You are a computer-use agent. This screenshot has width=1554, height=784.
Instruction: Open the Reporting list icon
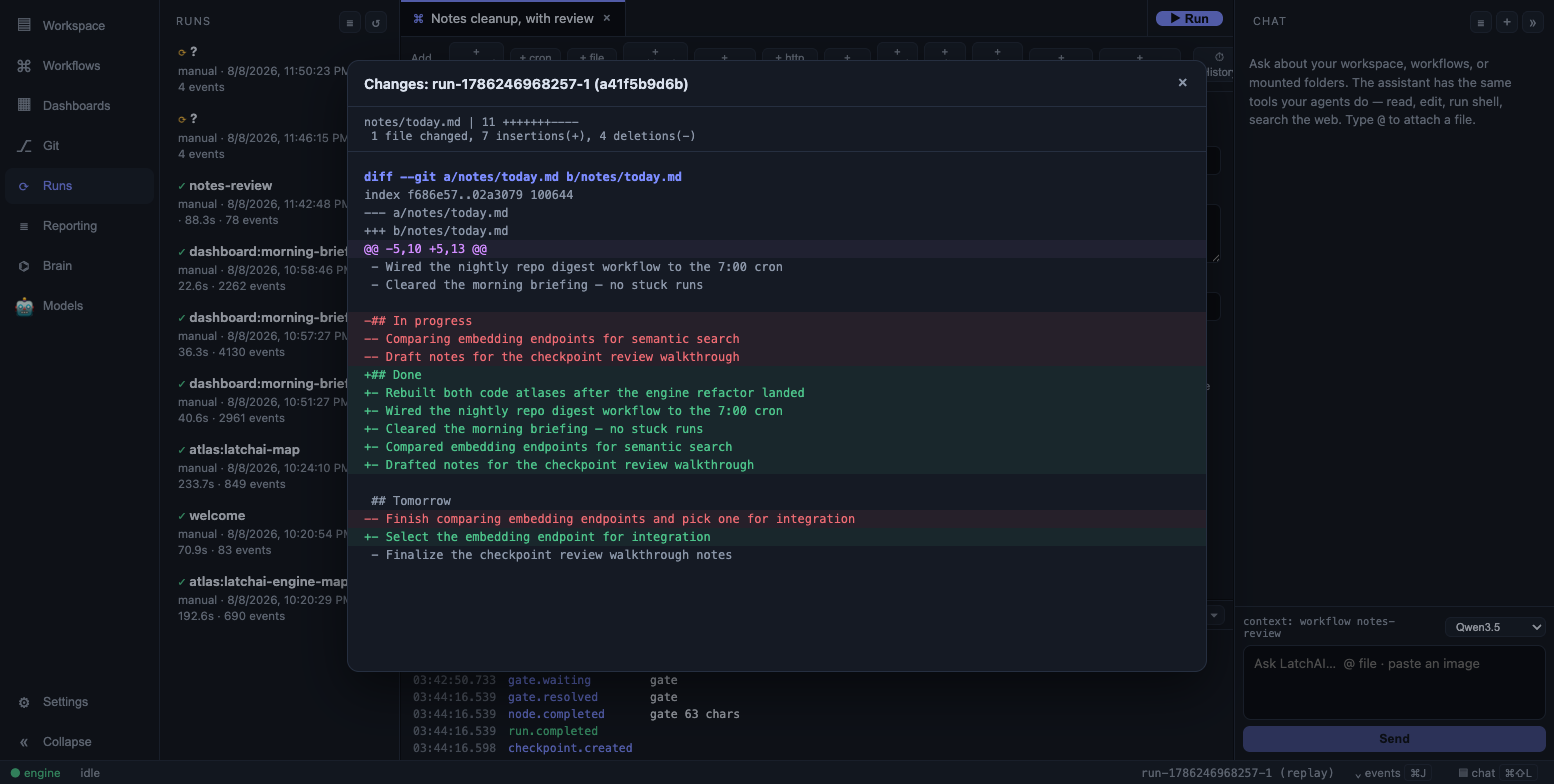(24, 226)
